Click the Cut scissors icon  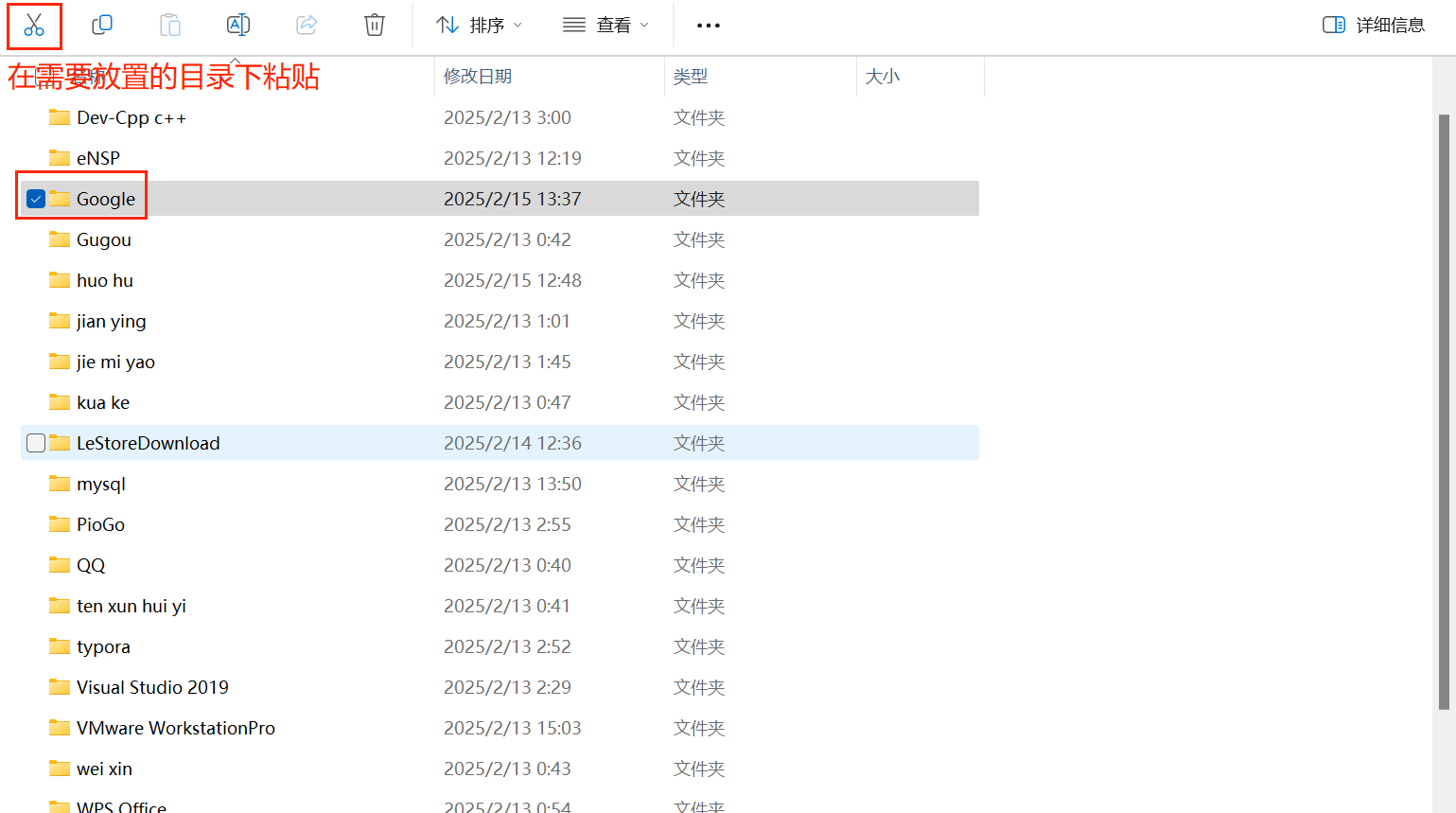[x=34, y=26]
